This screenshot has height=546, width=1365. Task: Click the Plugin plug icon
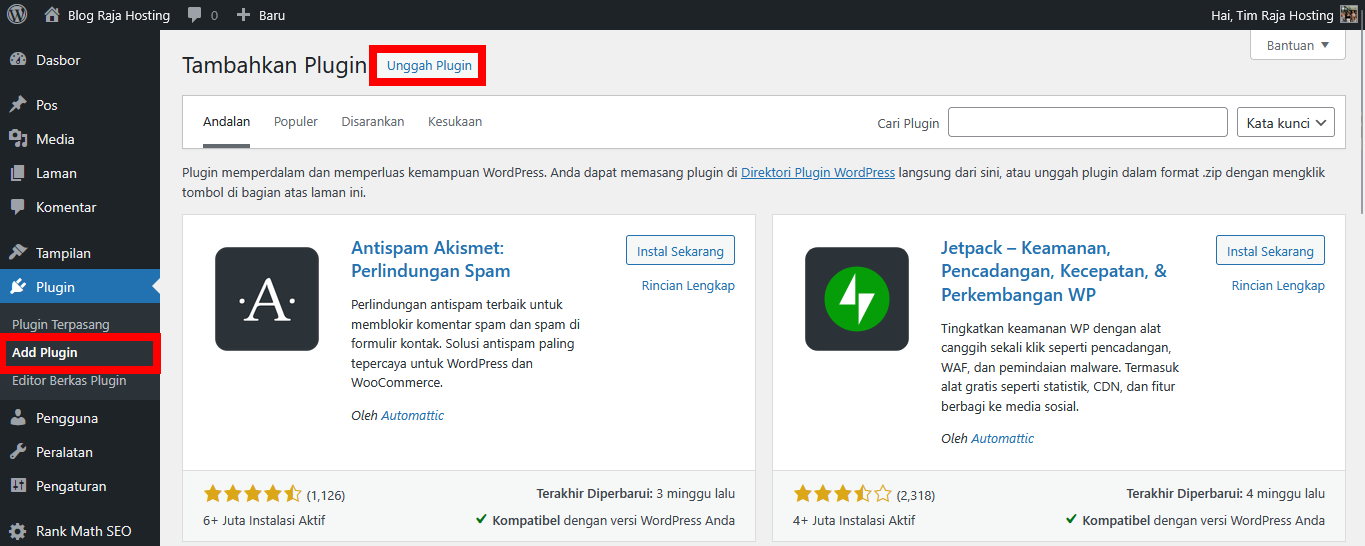18,287
